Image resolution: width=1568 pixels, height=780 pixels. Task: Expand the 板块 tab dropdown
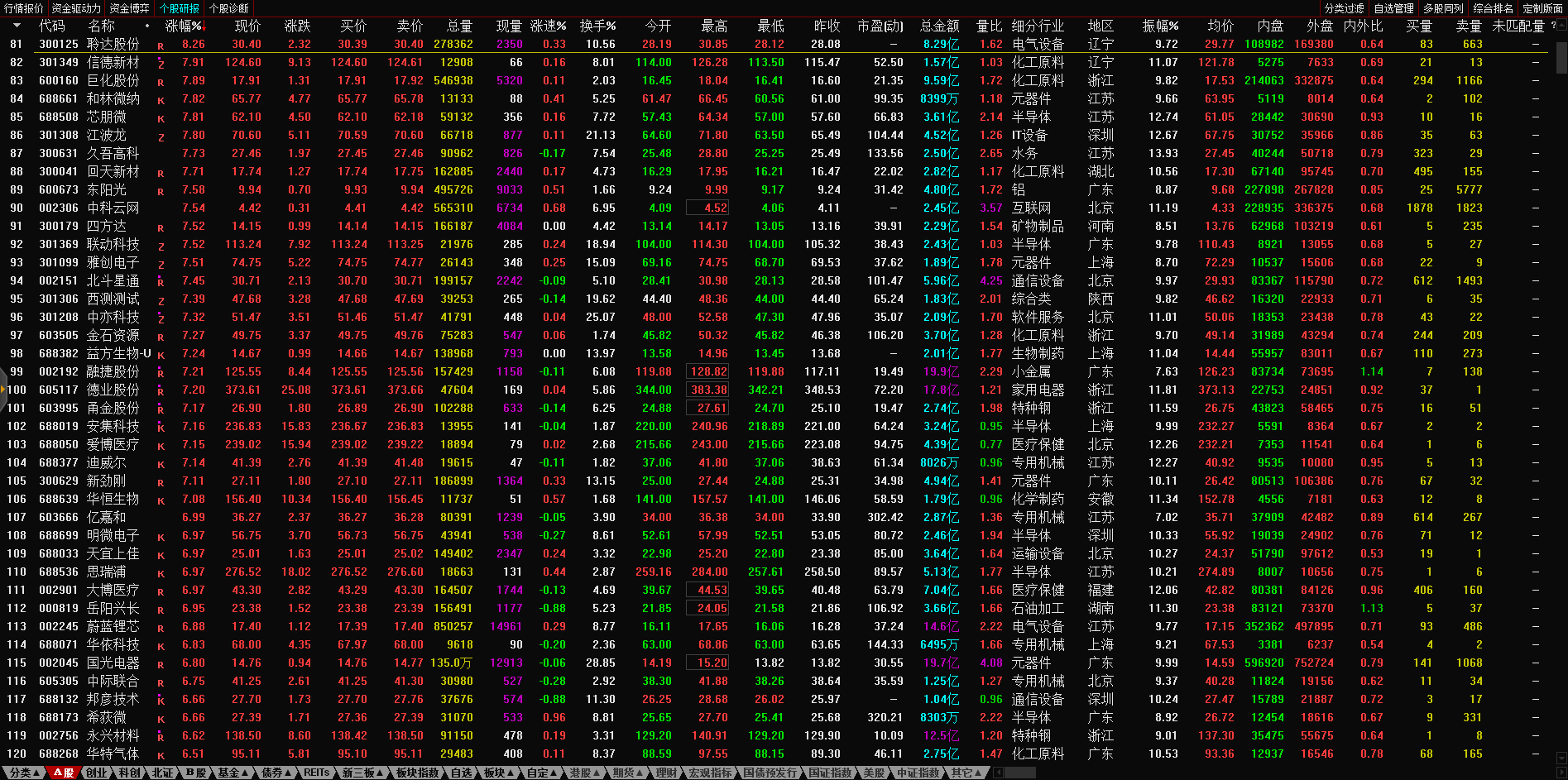pyautogui.click(x=499, y=773)
